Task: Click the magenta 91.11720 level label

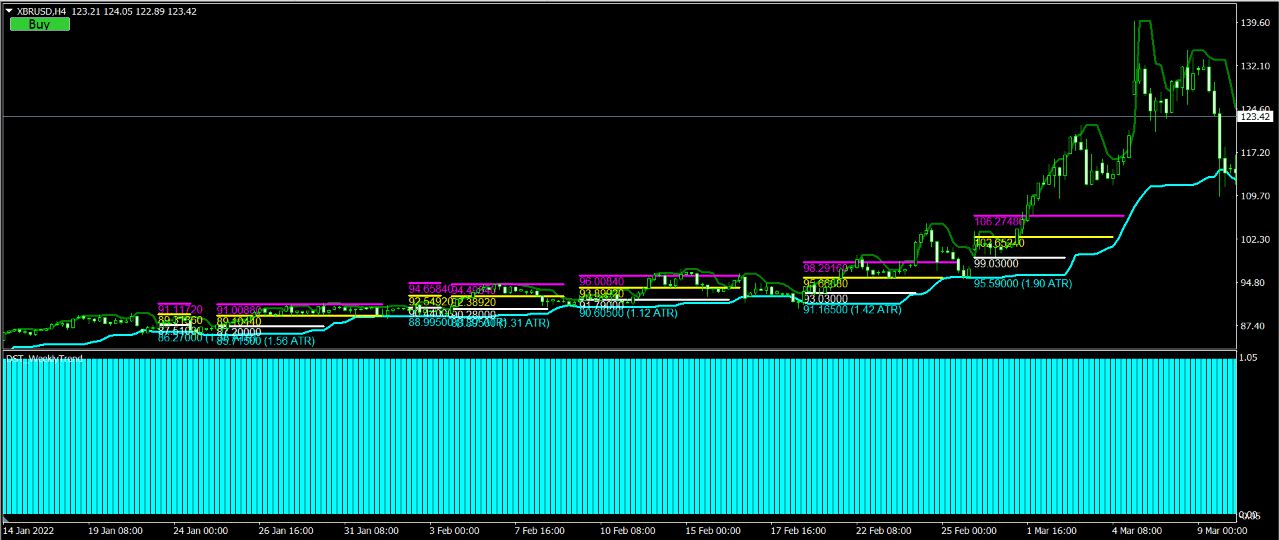Action: coord(181,309)
